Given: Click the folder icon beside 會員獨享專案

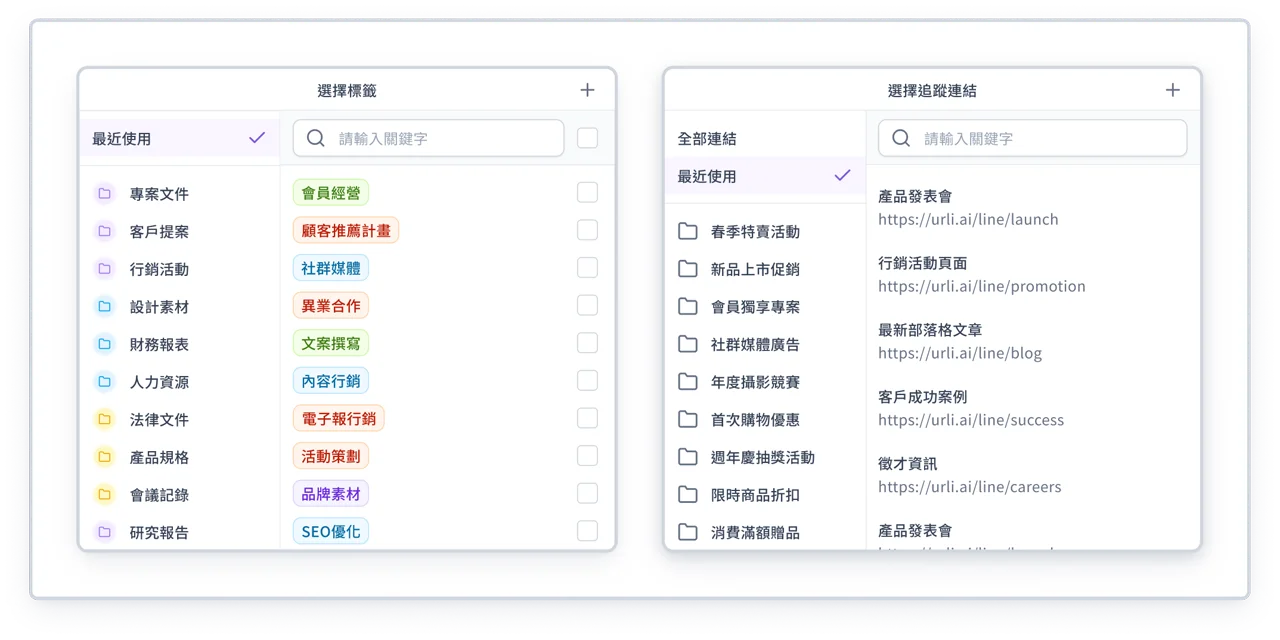Looking at the screenshot, I should pyautogui.click(x=688, y=307).
